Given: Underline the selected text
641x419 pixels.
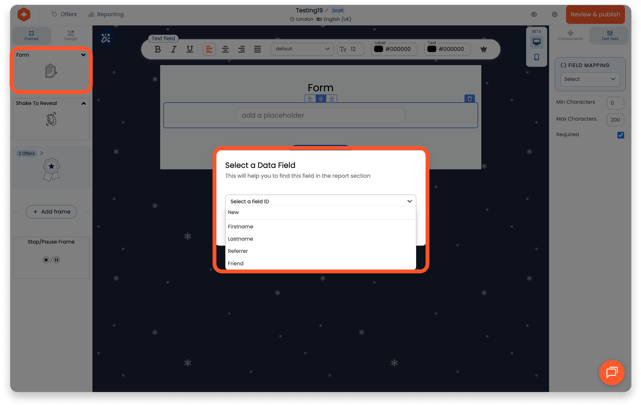Looking at the screenshot, I should [189, 49].
